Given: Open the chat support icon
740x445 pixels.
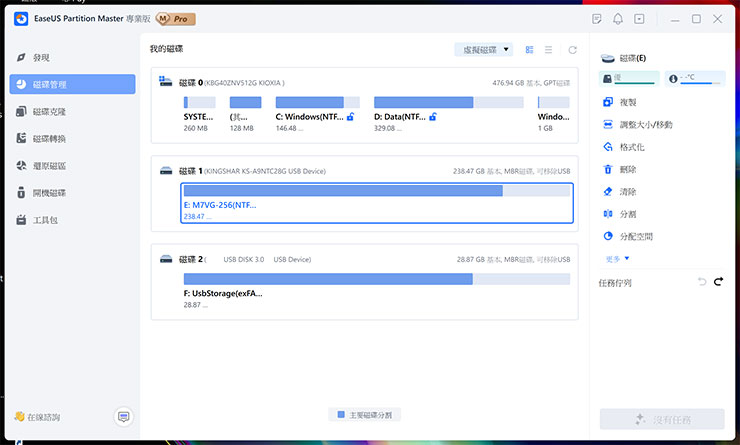Looking at the screenshot, I should pos(124,417).
